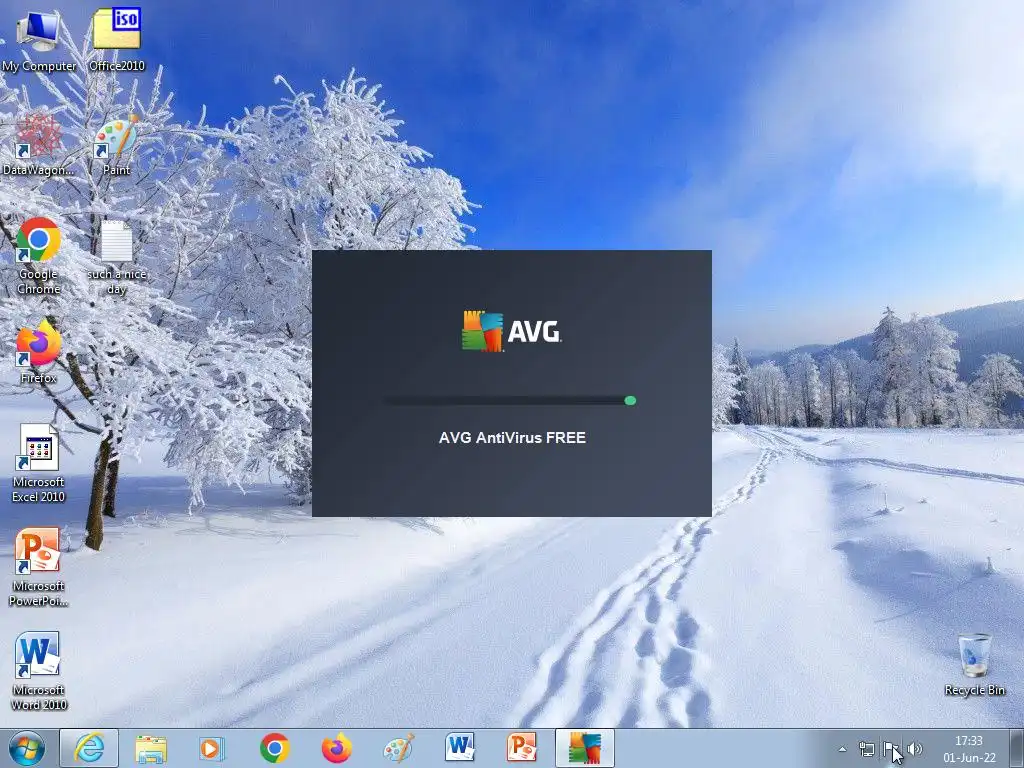Select the Paint desktop shortcut
Screen dimensions: 1024x768
pyautogui.click(x=116, y=144)
